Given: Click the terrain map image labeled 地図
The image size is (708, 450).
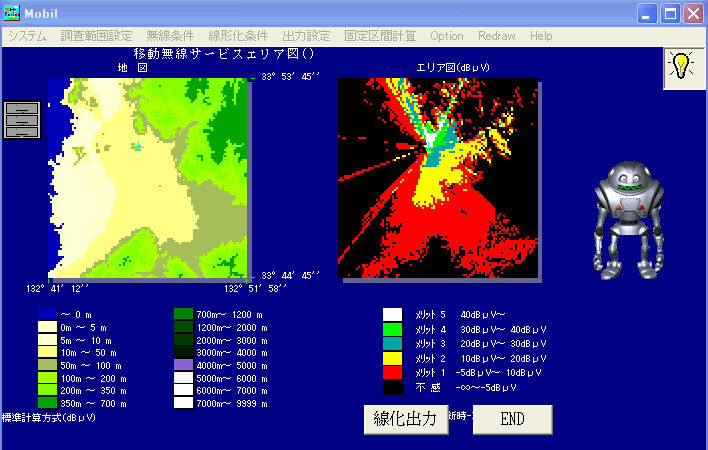Looking at the screenshot, I should (148, 178).
